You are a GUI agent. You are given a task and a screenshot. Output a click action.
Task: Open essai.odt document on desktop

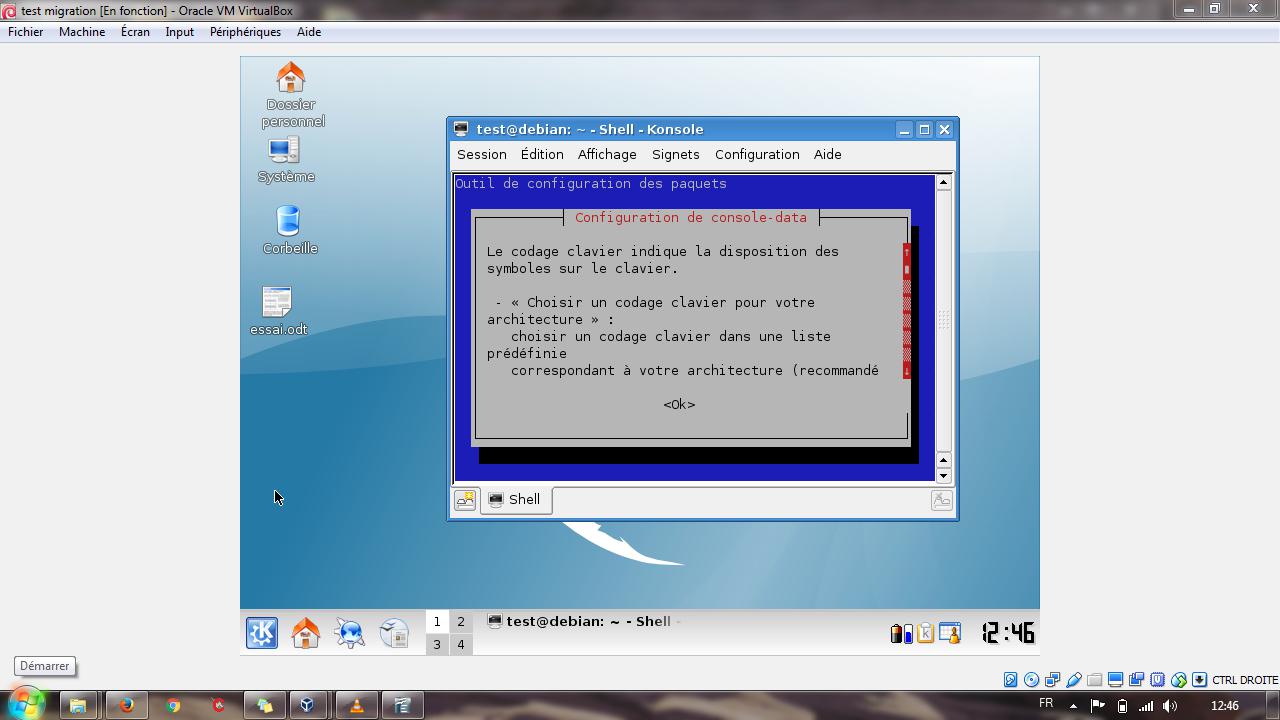[277, 311]
